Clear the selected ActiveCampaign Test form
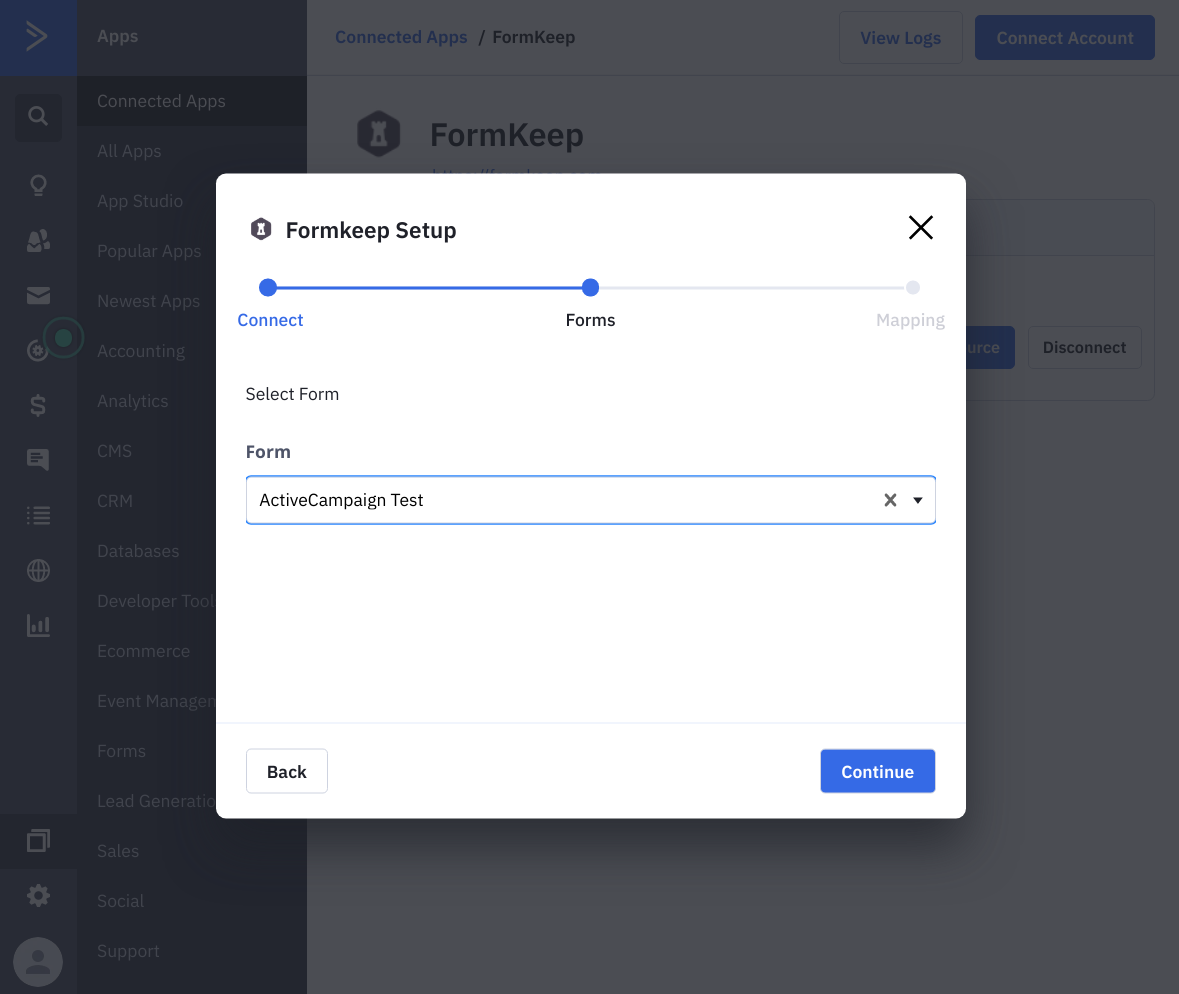1179x994 pixels. (x=890, y=500)
